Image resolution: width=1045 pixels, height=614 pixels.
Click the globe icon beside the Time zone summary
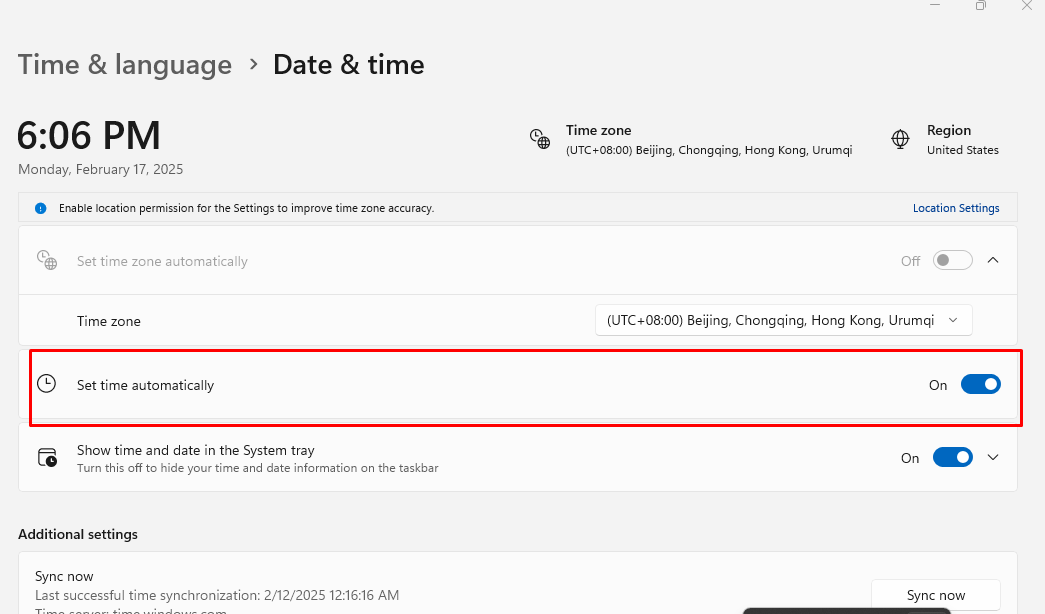[x=540, y=139]
